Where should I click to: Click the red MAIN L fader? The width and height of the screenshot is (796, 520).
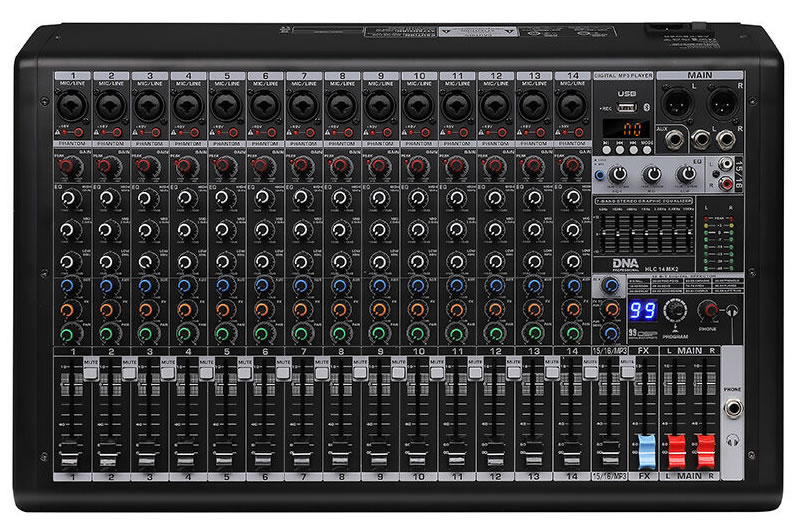pyautogui.click(x=676, y=451)
